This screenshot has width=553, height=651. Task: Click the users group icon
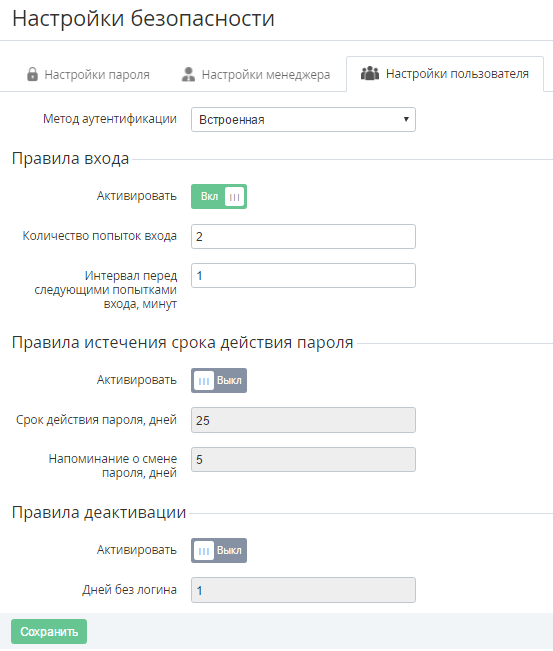370,73
